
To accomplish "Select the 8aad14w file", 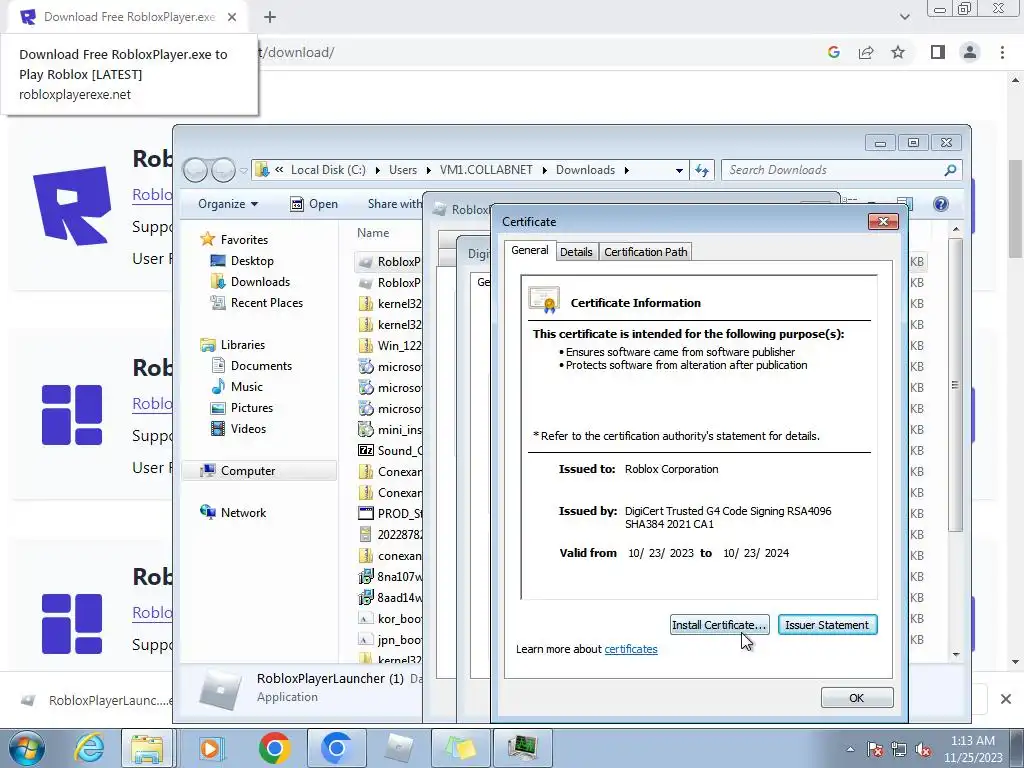I will point(390,598).
